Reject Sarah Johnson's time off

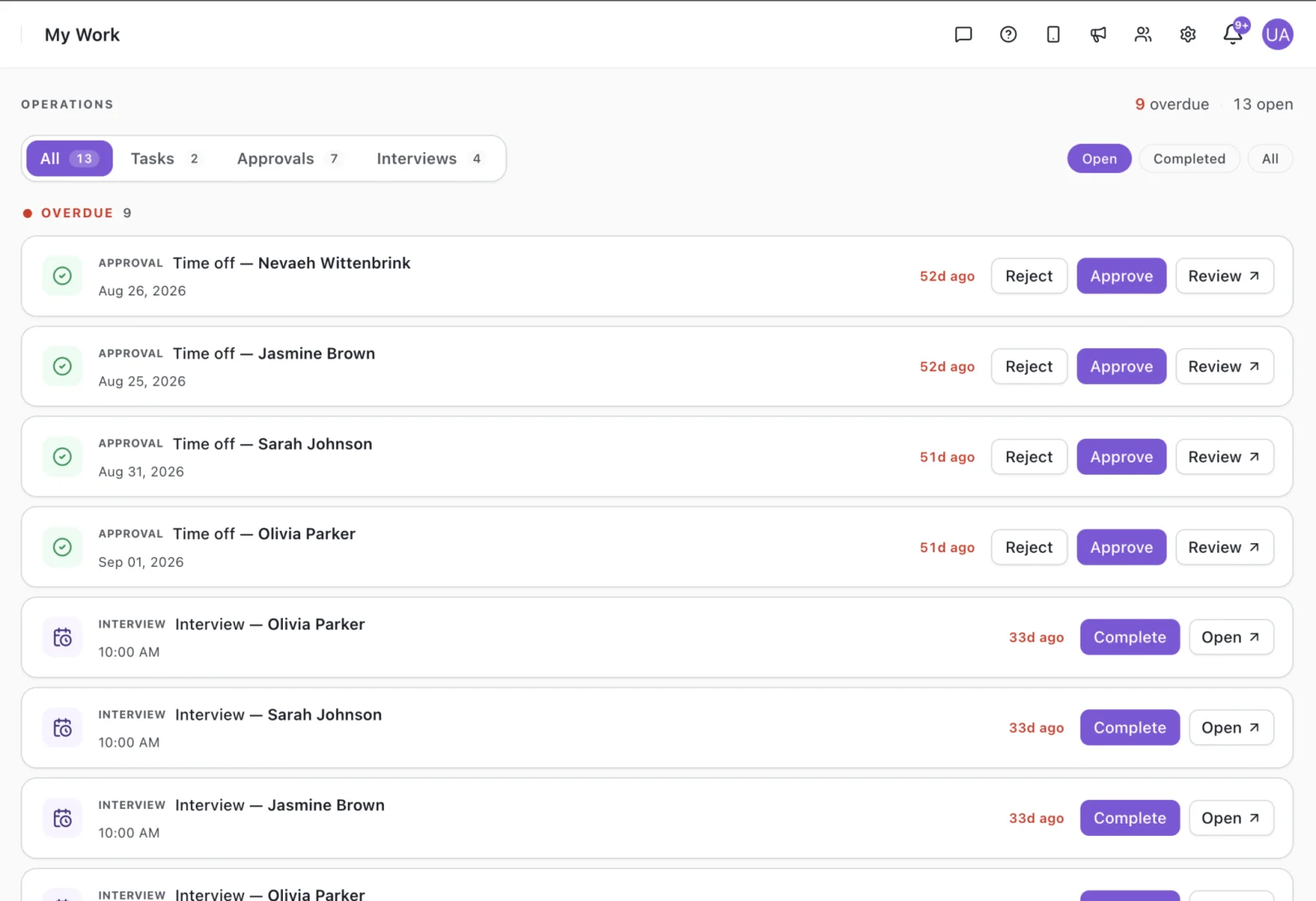pos(1029,457)
